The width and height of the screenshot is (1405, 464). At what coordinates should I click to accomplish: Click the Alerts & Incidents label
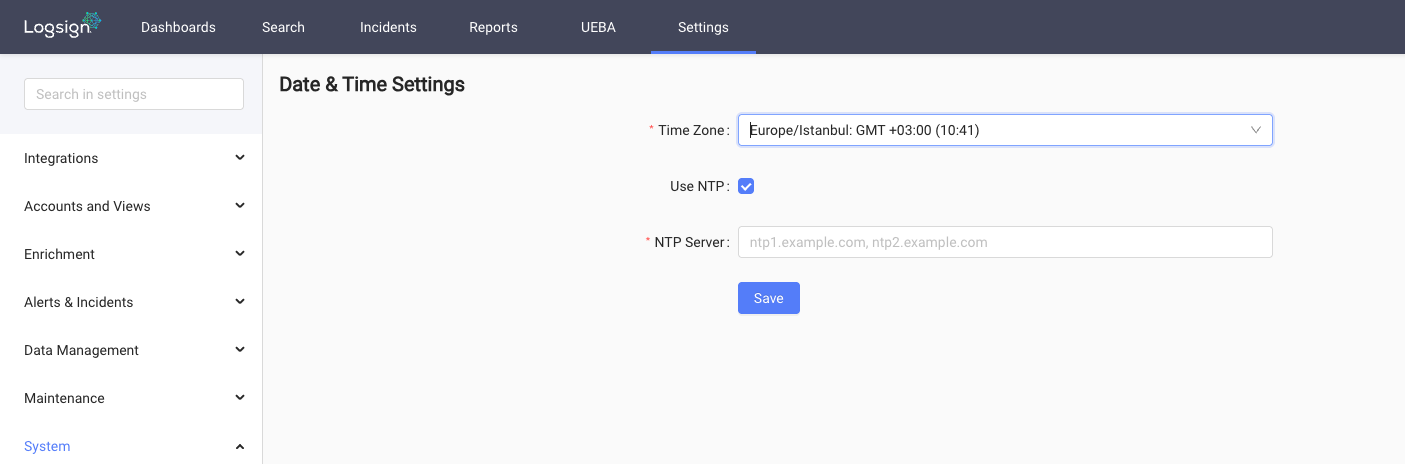pos(78,302)
